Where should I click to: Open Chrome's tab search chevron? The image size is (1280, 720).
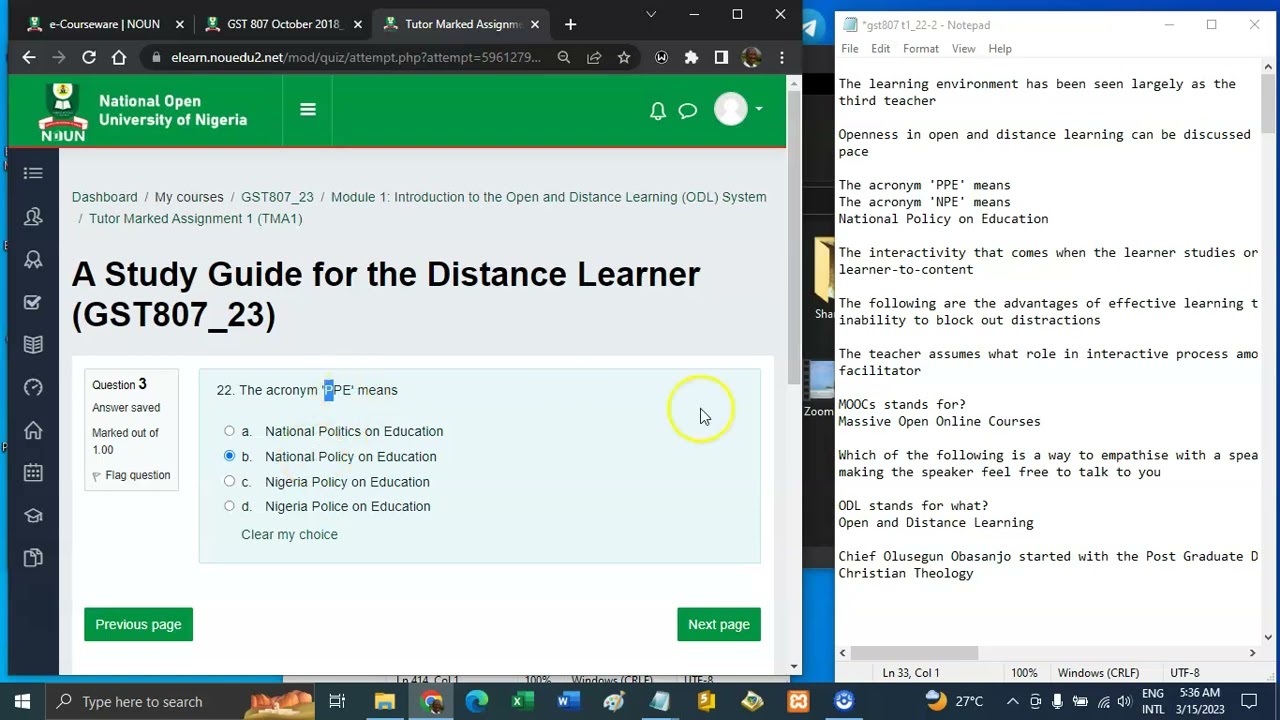coord(651,14)
